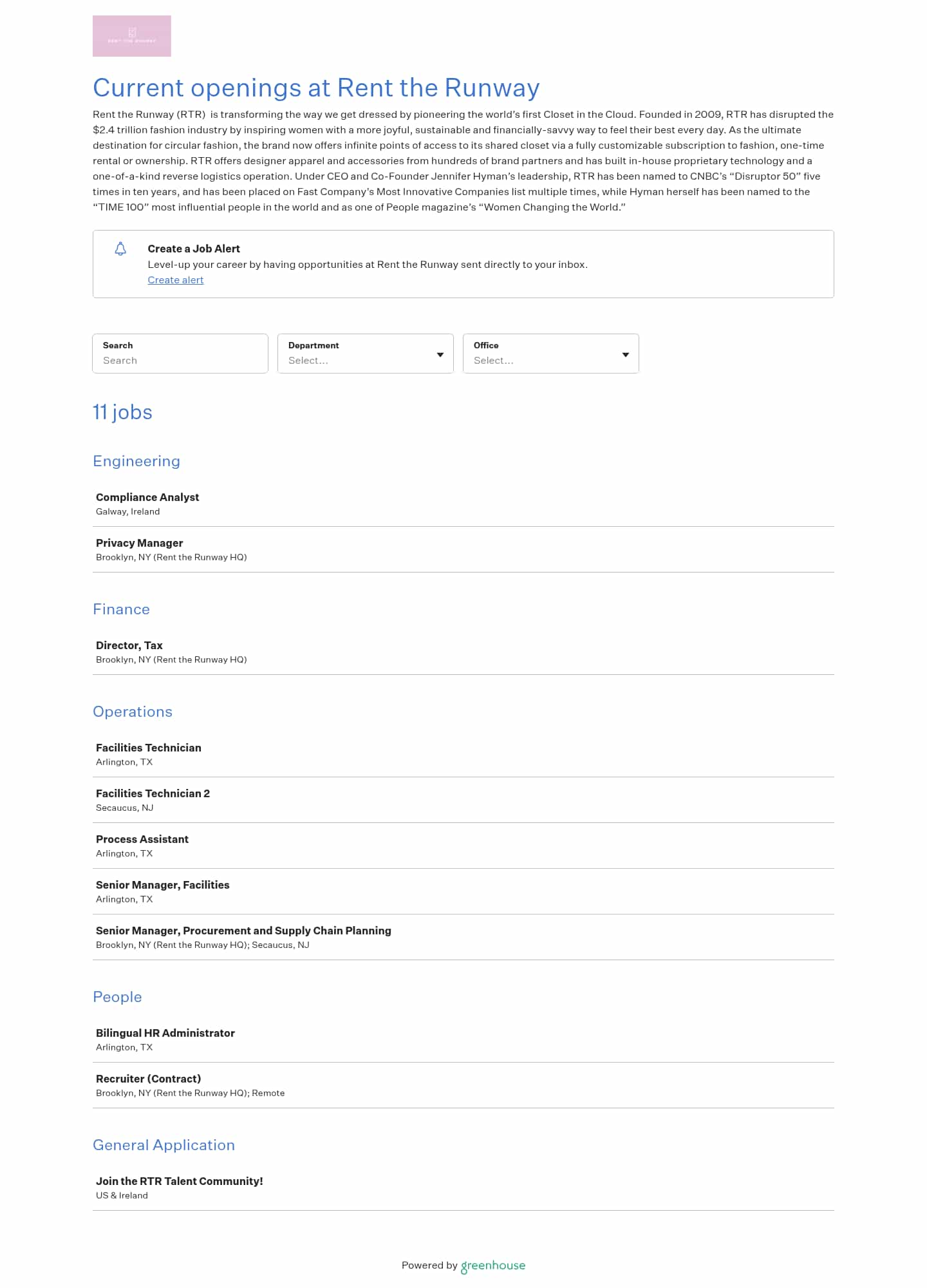
Task: Click the Office dropdown arrow
Action: pyautogui.click(x=626, y=355)
